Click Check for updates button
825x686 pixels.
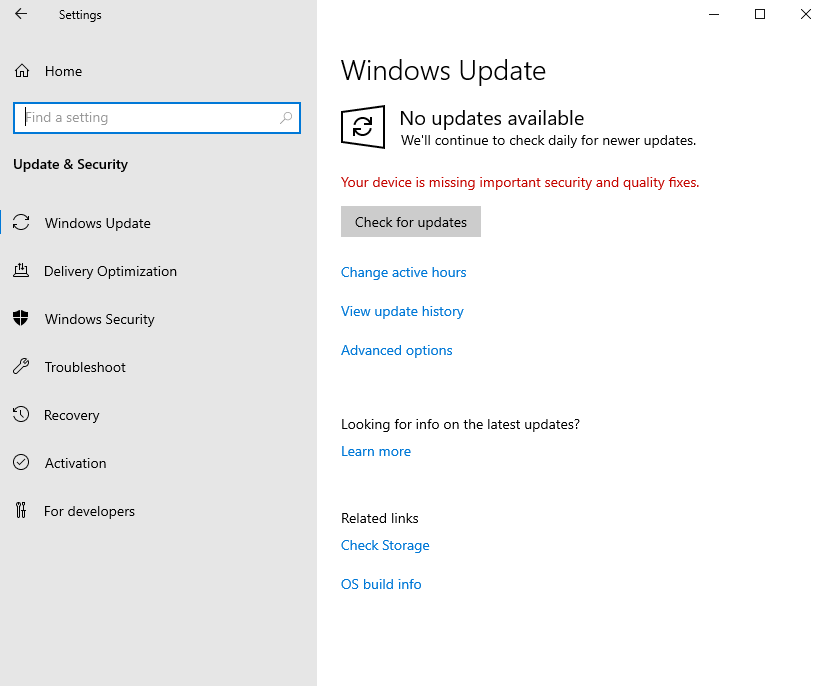411,221
